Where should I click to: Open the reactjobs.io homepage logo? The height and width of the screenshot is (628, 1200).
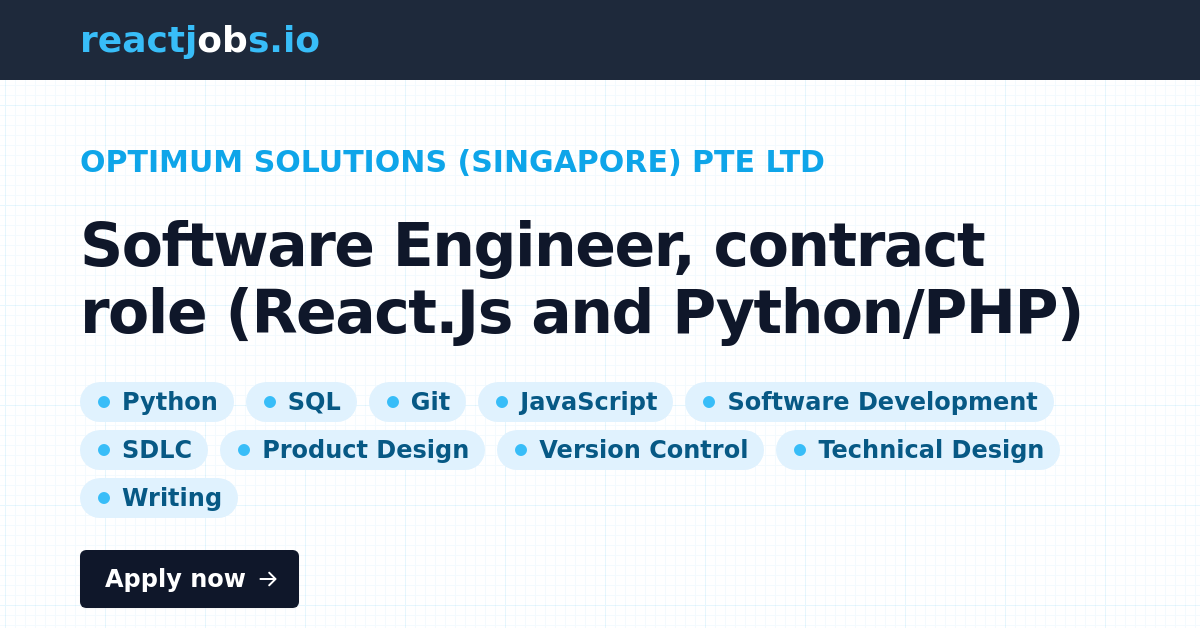coord(200,40)
